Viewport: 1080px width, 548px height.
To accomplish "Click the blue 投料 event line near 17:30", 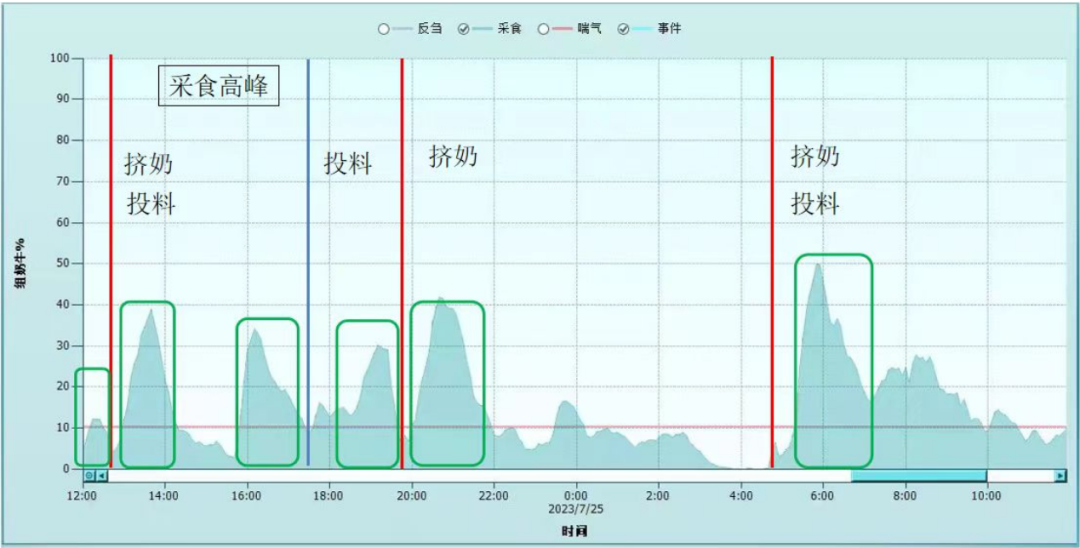I will pyautogui.click(x=308, y=262).
